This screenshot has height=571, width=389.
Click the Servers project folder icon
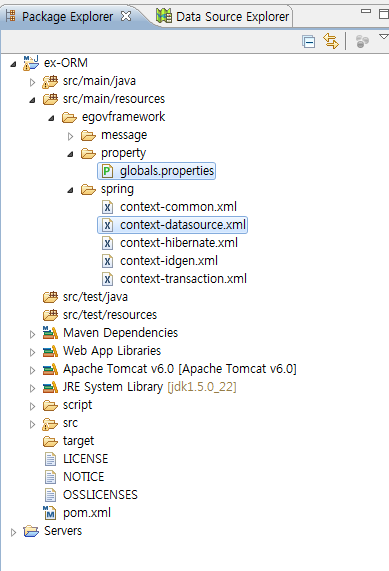[31, 531]
